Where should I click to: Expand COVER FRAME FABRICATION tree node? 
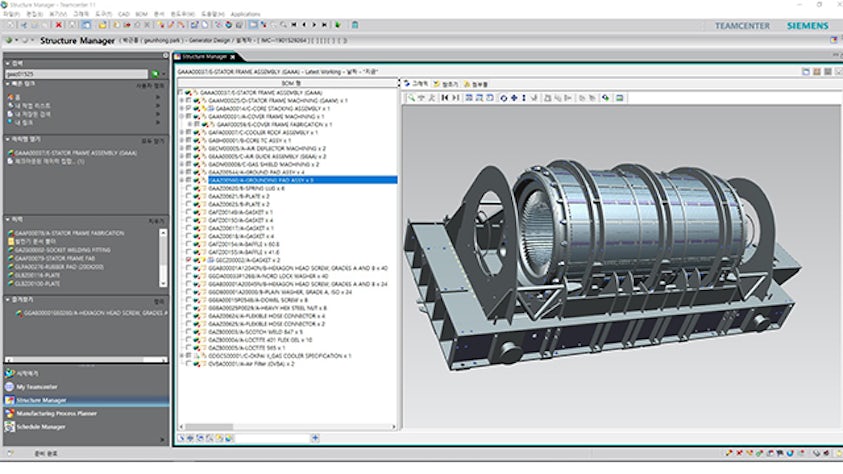coord(190,124)
